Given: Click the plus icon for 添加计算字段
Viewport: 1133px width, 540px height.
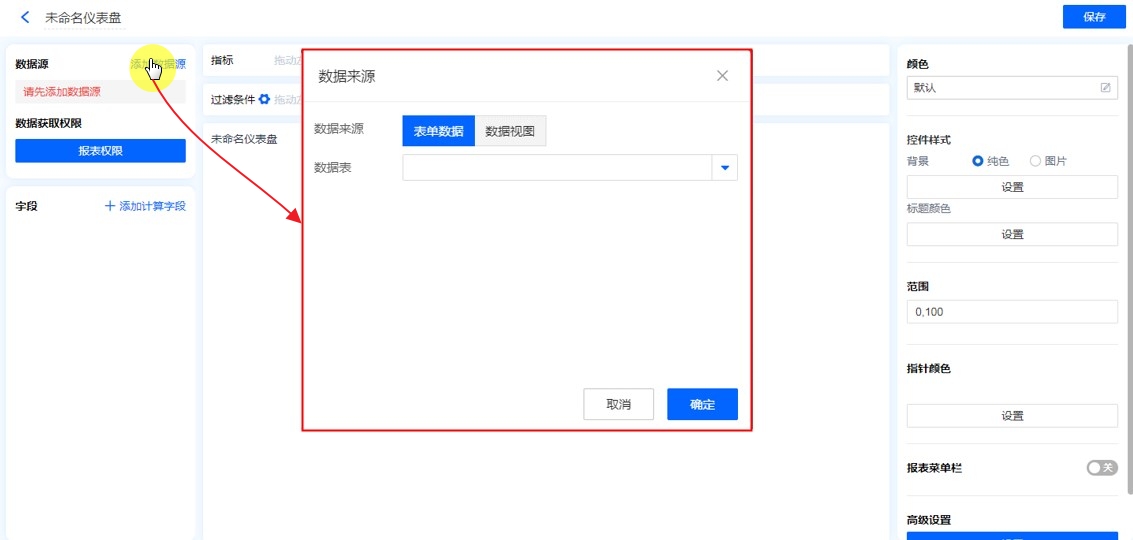Looking at the screenshot, I should coord(110,206).
